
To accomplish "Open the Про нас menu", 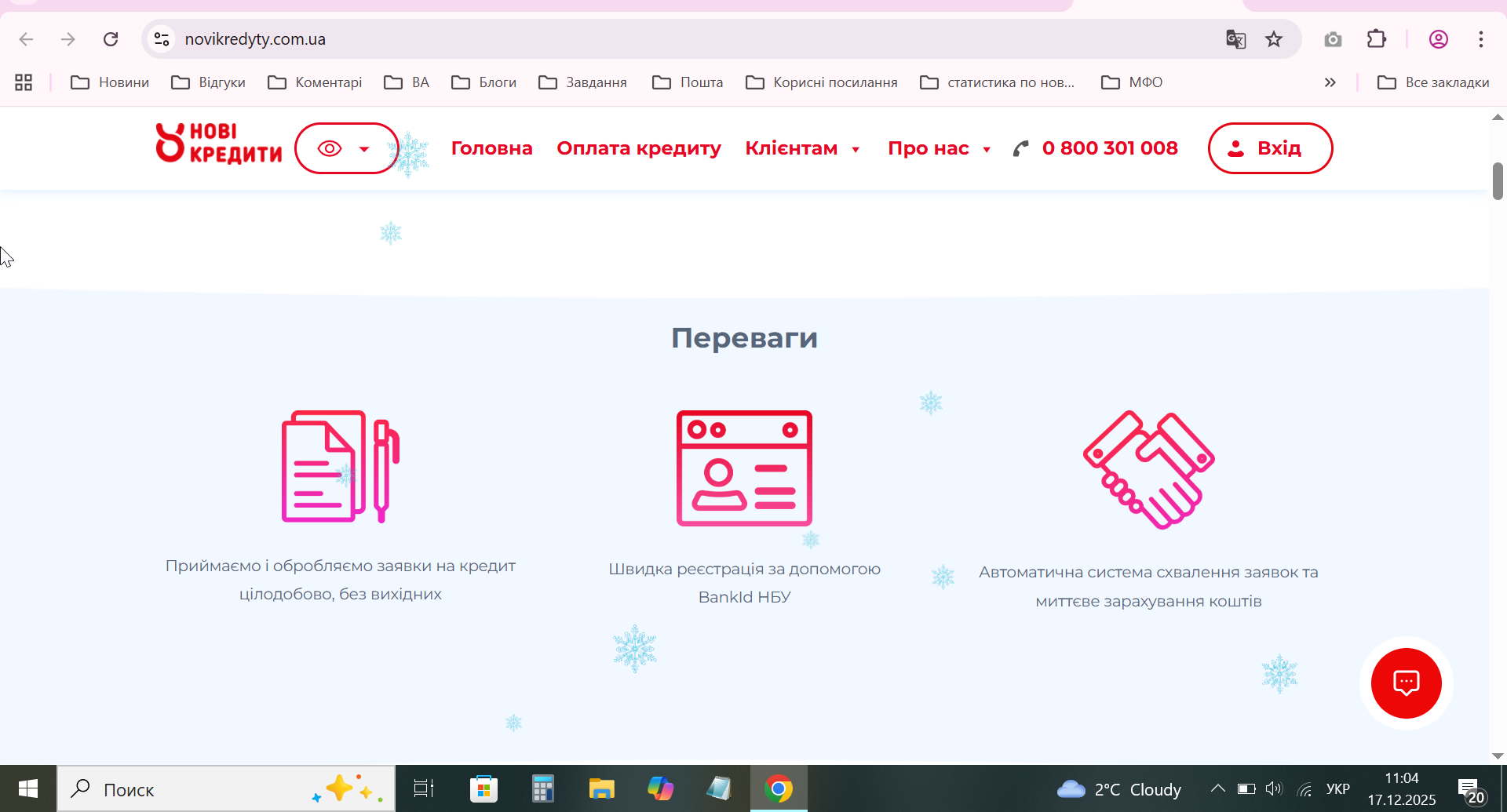I will point(929,148).
